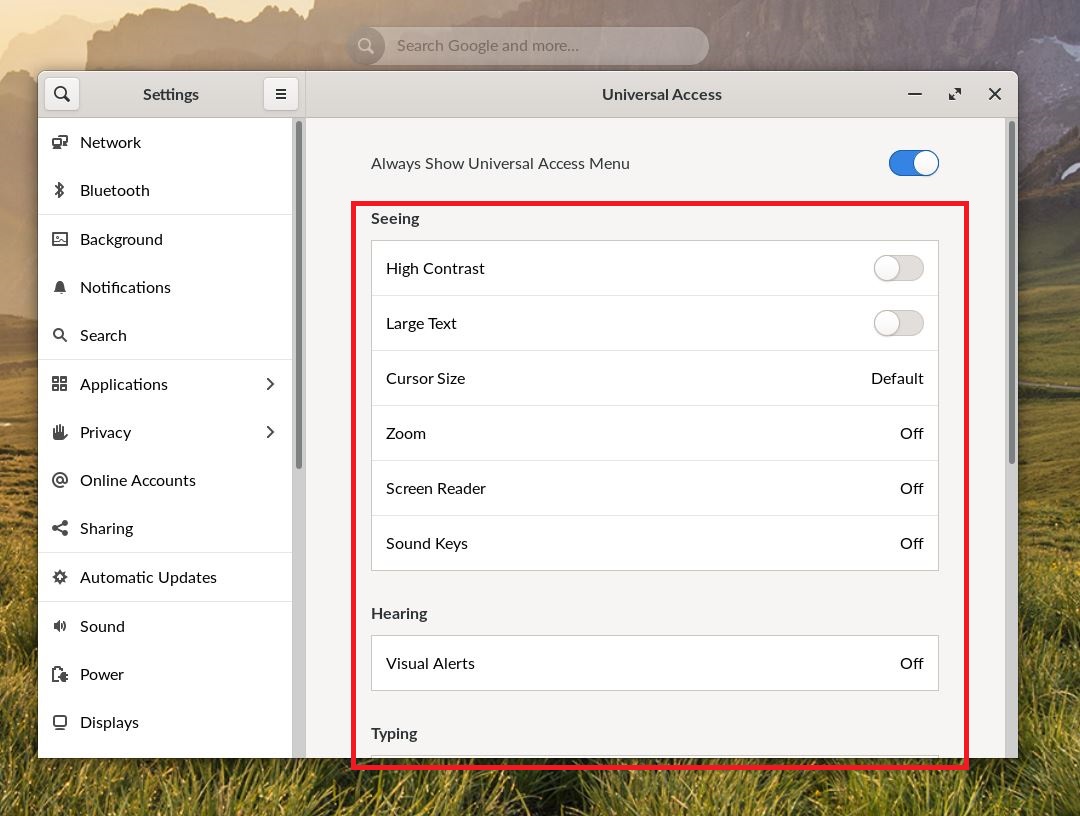Click the Universal Access window title
Screen dimensions: 1080x816
(661, 94)
